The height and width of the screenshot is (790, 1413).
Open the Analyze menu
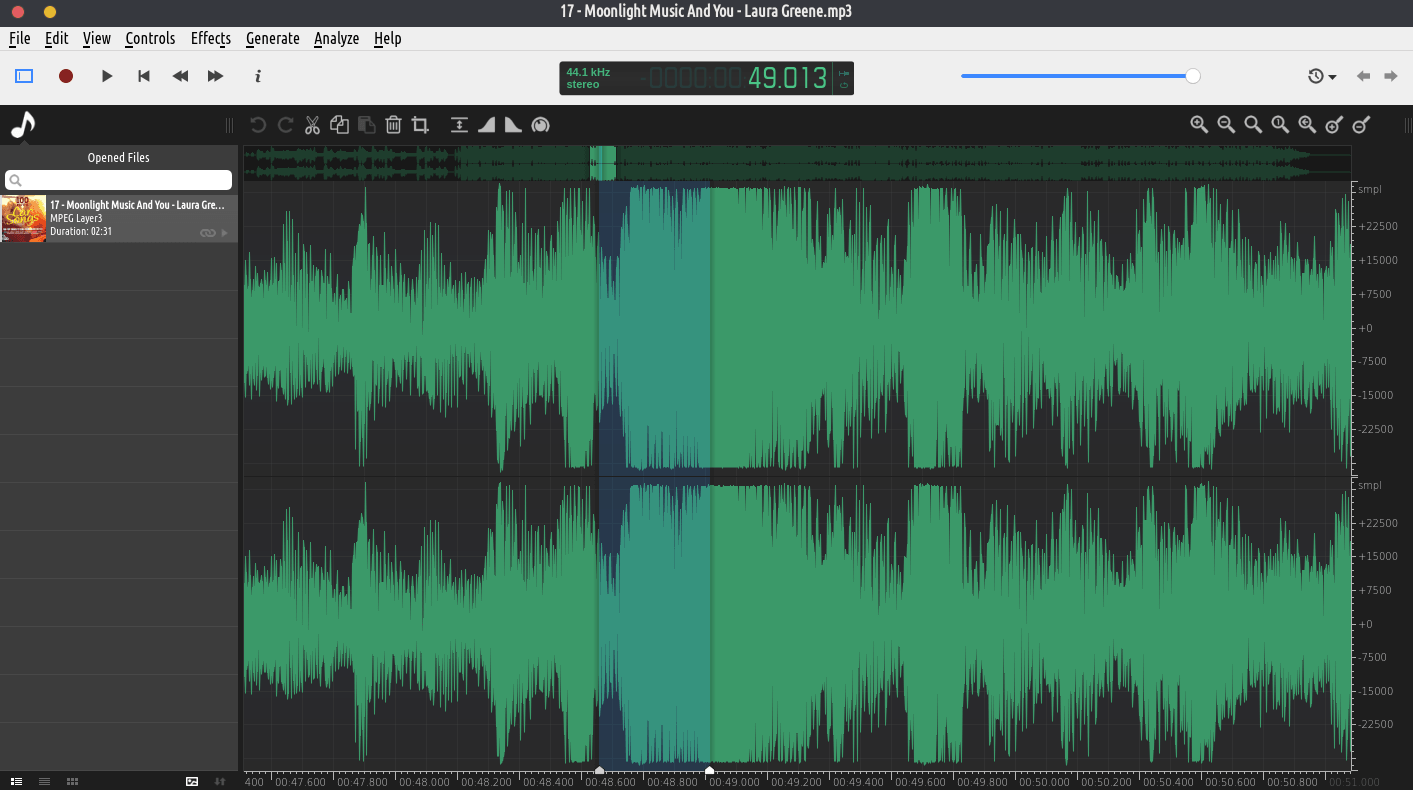point(336,38)
